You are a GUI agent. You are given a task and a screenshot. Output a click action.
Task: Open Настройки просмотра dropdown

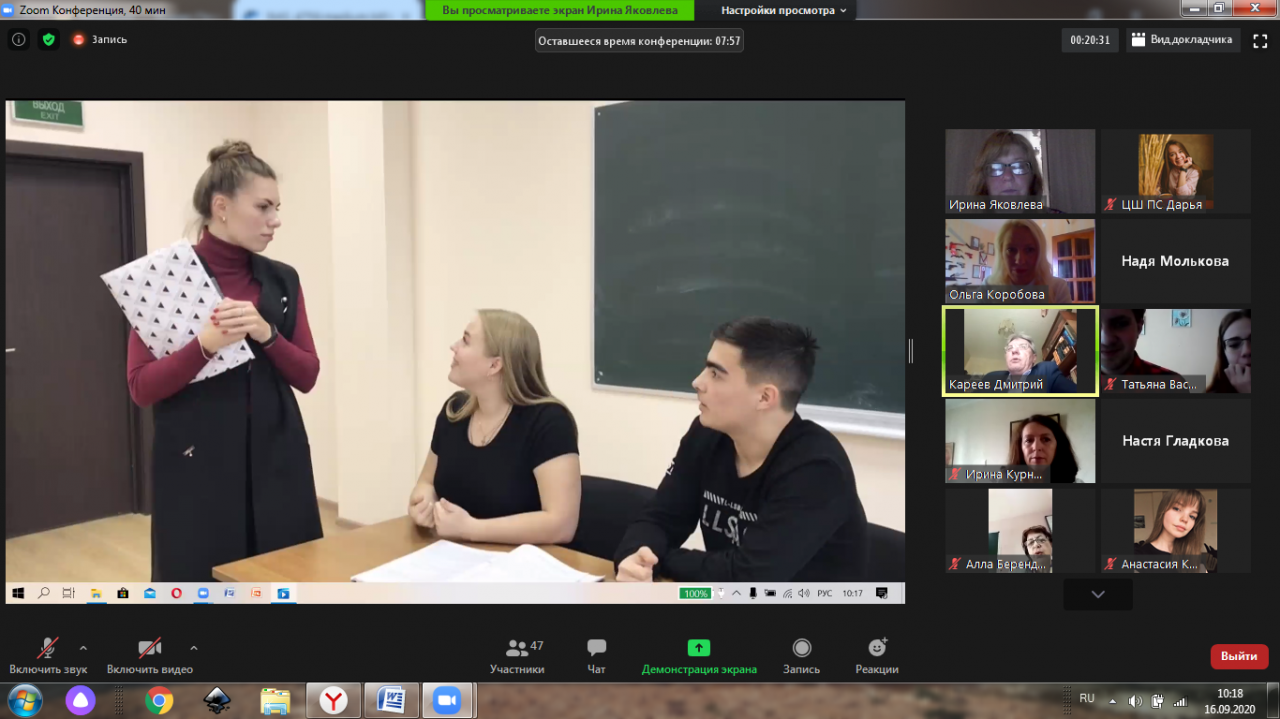(x=784, y=10)
